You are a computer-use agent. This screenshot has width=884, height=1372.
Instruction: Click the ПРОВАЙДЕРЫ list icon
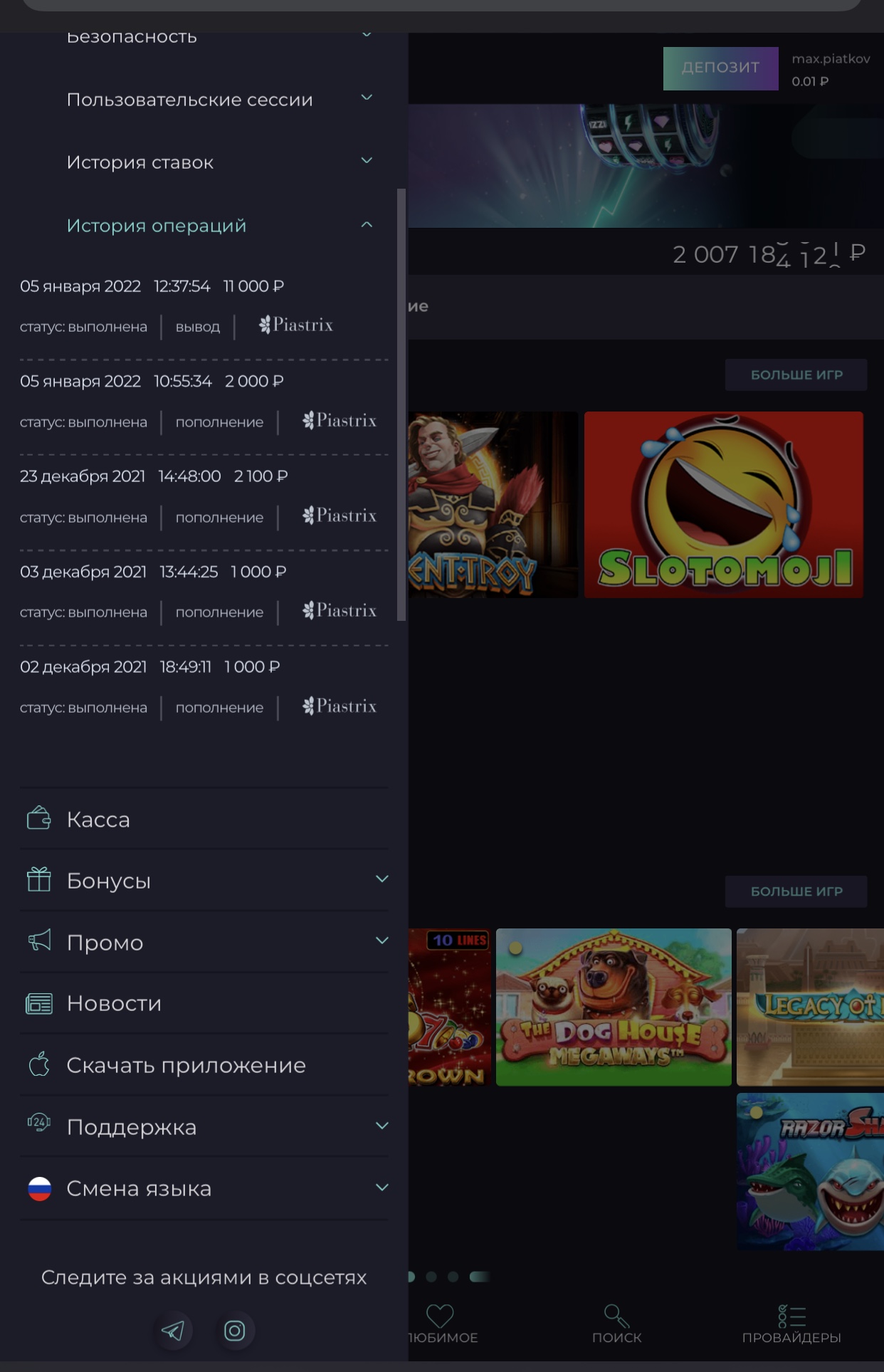point(791,1315)
